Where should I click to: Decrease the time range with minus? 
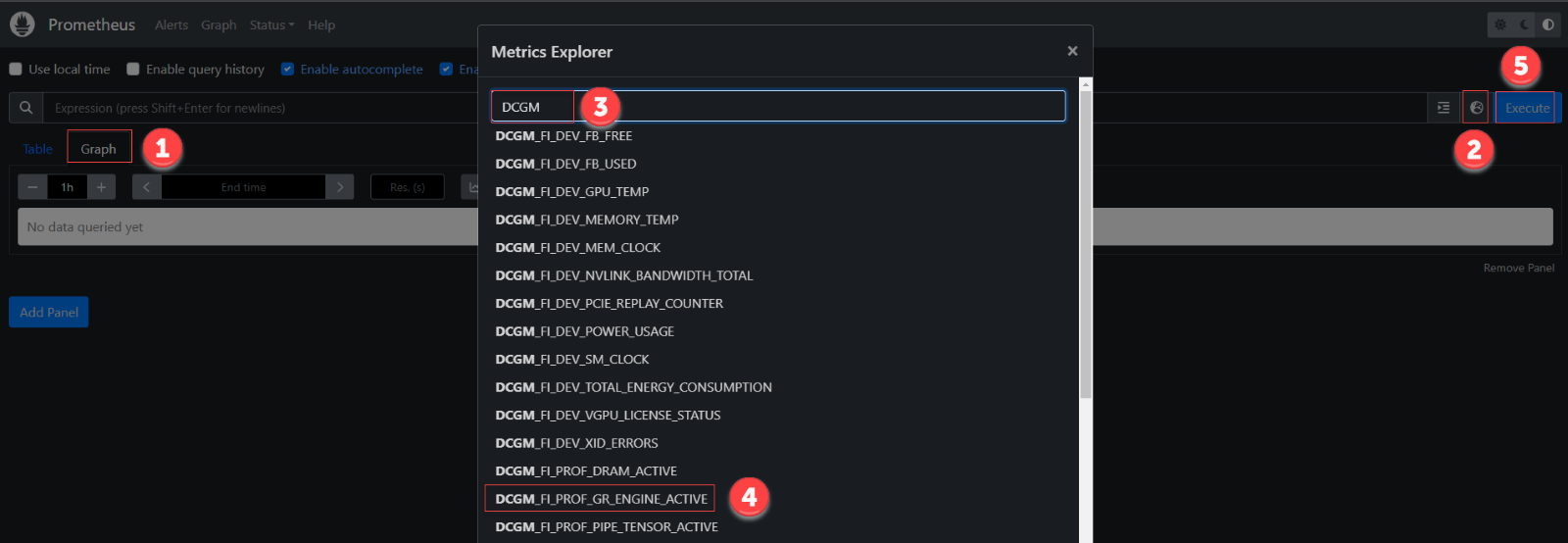point(32,187)
